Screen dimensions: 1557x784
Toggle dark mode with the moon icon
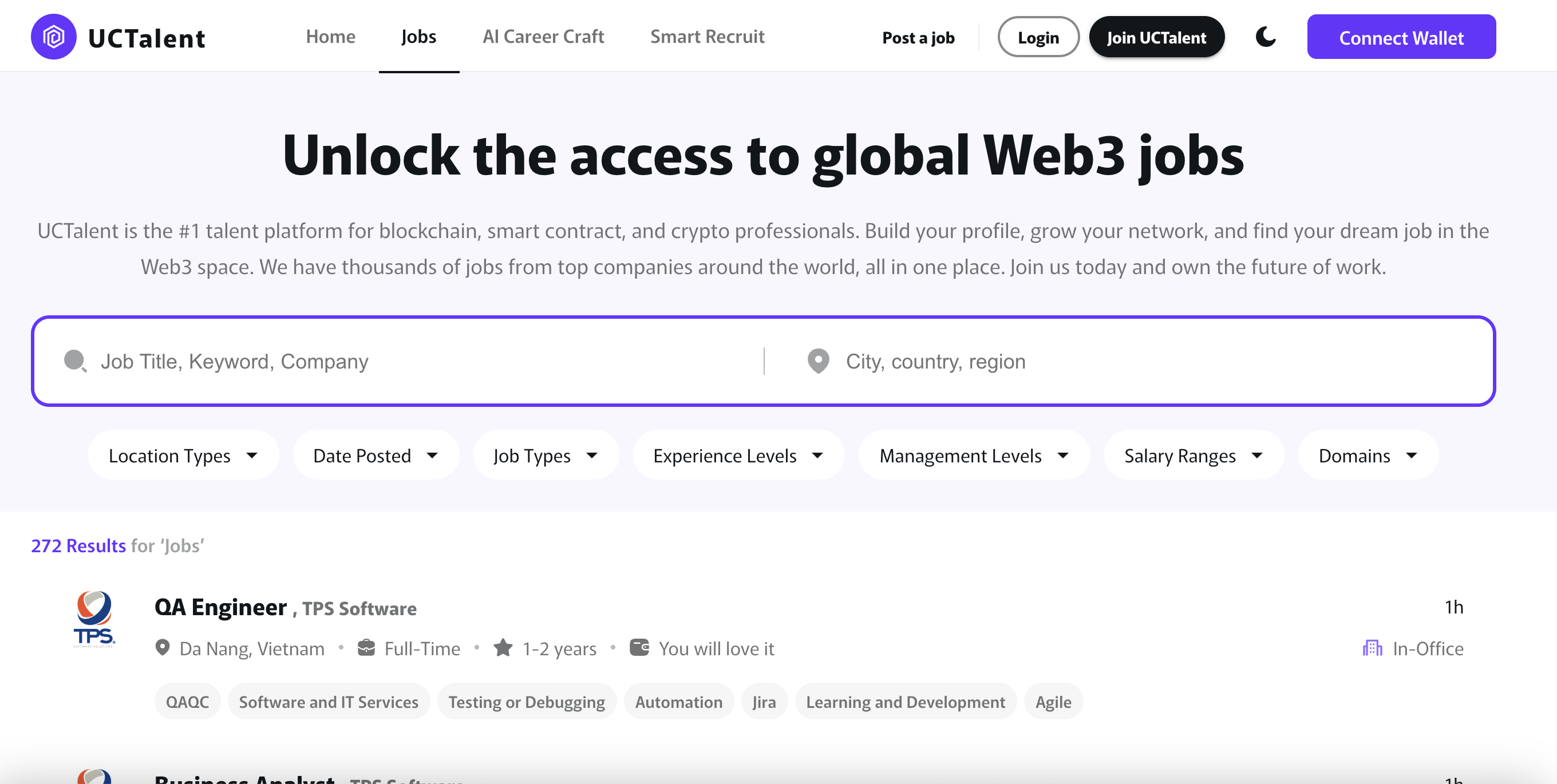[x=1265, y=37]
